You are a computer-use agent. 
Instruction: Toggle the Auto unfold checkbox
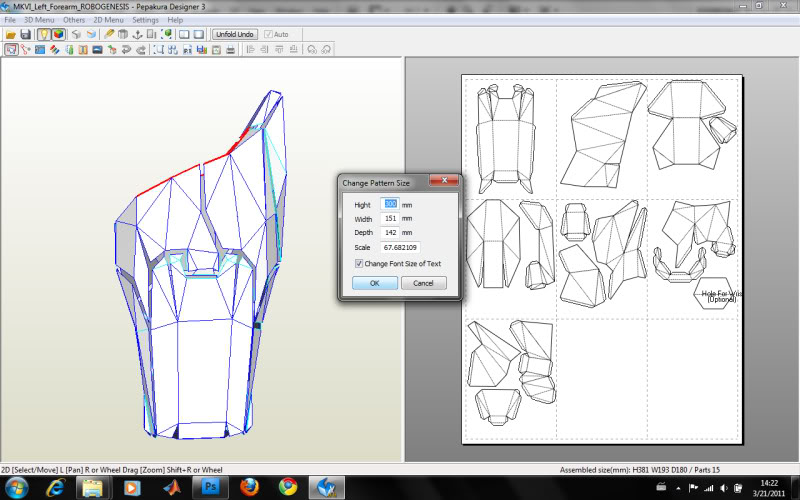[x=268, y=34]
